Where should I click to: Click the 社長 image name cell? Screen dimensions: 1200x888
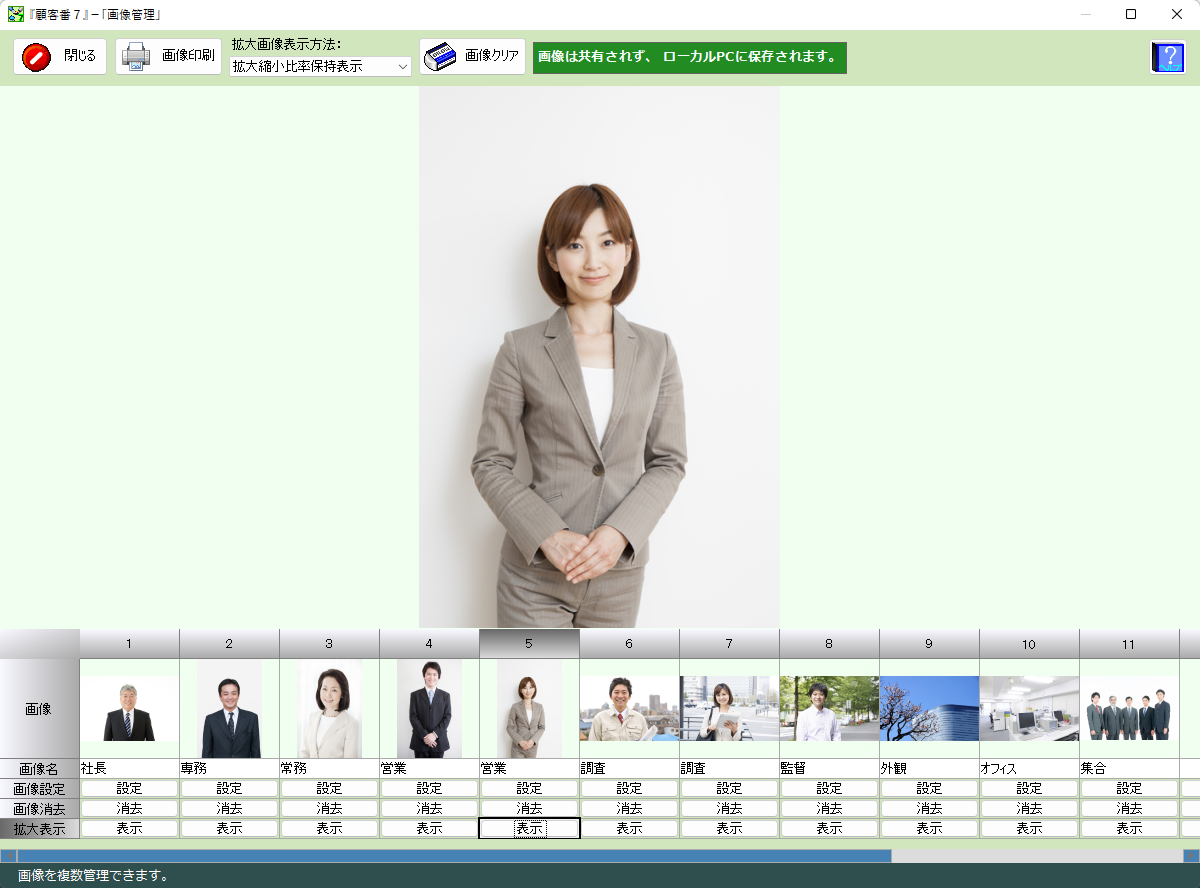coord(129,769)
